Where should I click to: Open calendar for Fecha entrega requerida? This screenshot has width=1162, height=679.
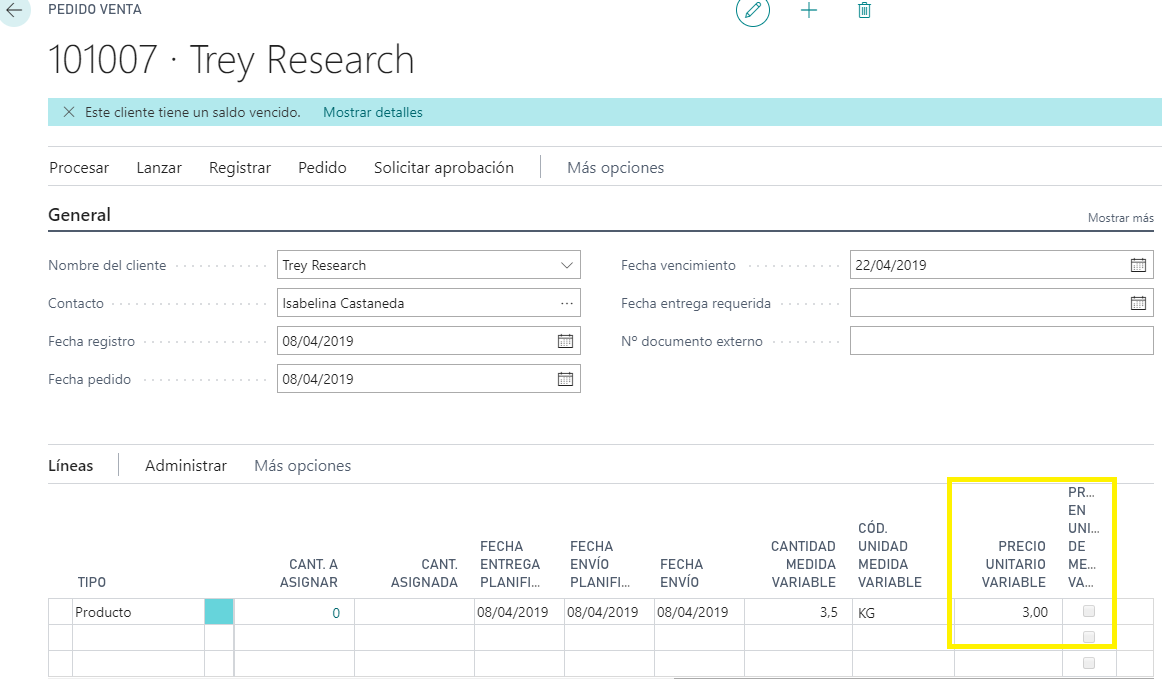(x=1138, y=303)
